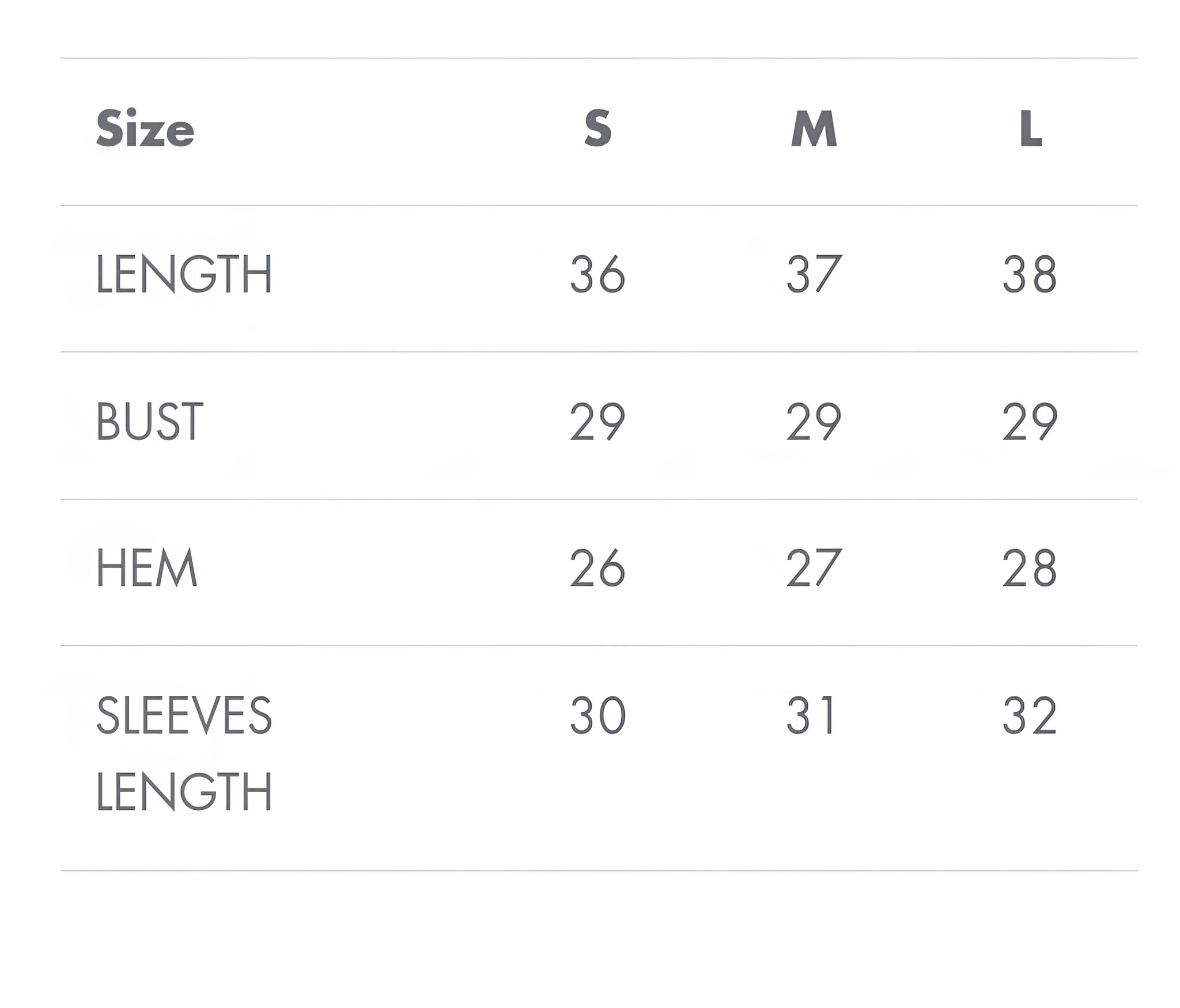Image resolution: width=1180 pixels, height=1008 pixels.
Task: Select the M size column header
Action: (x=814, y=128)
